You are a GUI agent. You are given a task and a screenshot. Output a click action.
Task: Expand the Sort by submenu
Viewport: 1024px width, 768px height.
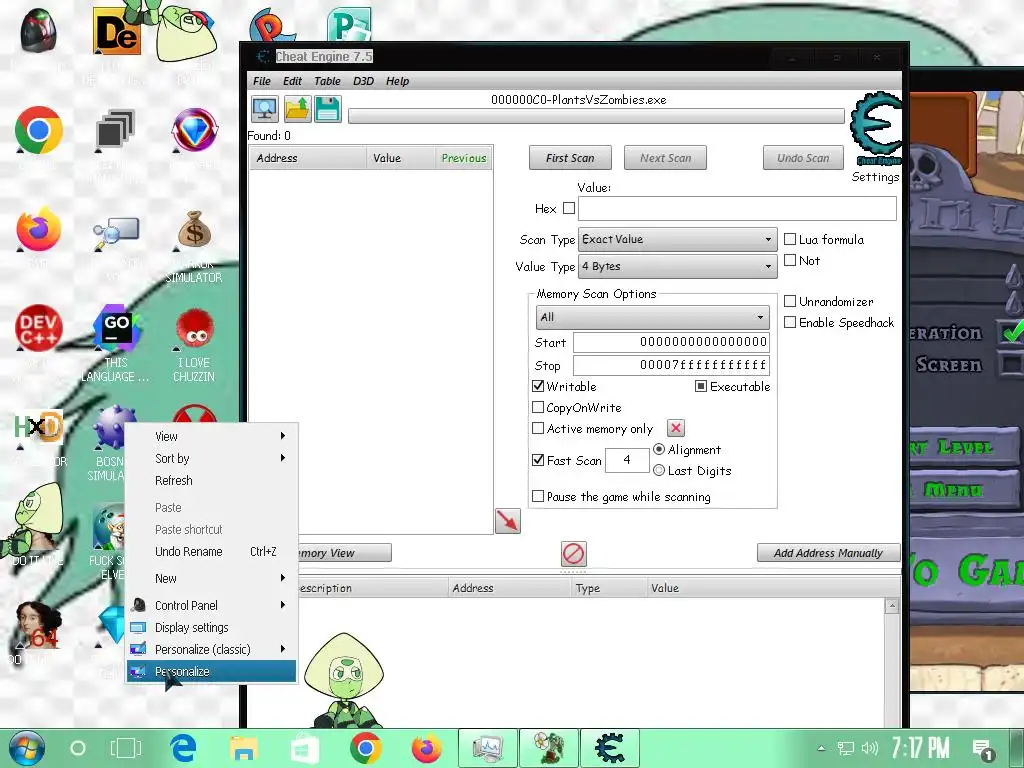click(x=212, y=458)
